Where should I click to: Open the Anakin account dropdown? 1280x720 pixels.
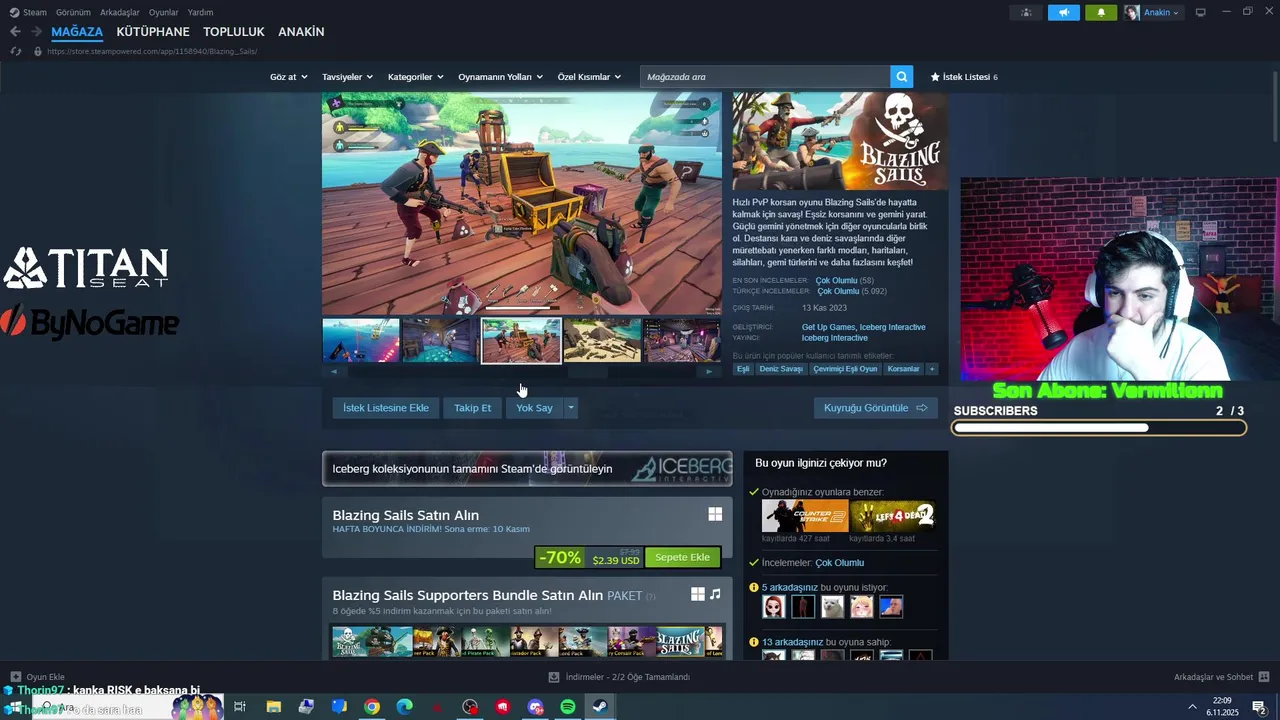pyautogui.click(x=1152, y=12)
